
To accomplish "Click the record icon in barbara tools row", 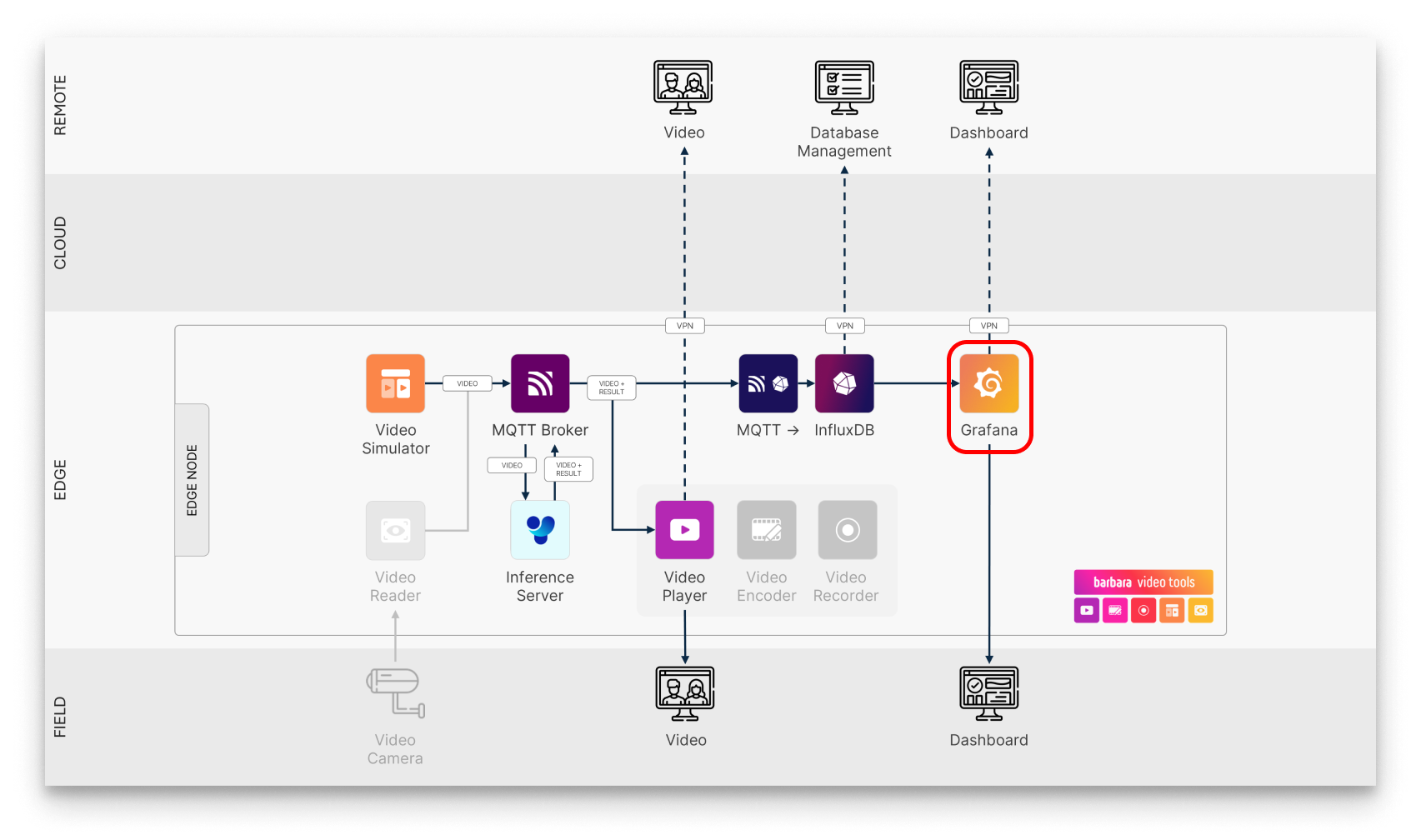I will [1143, 610].
